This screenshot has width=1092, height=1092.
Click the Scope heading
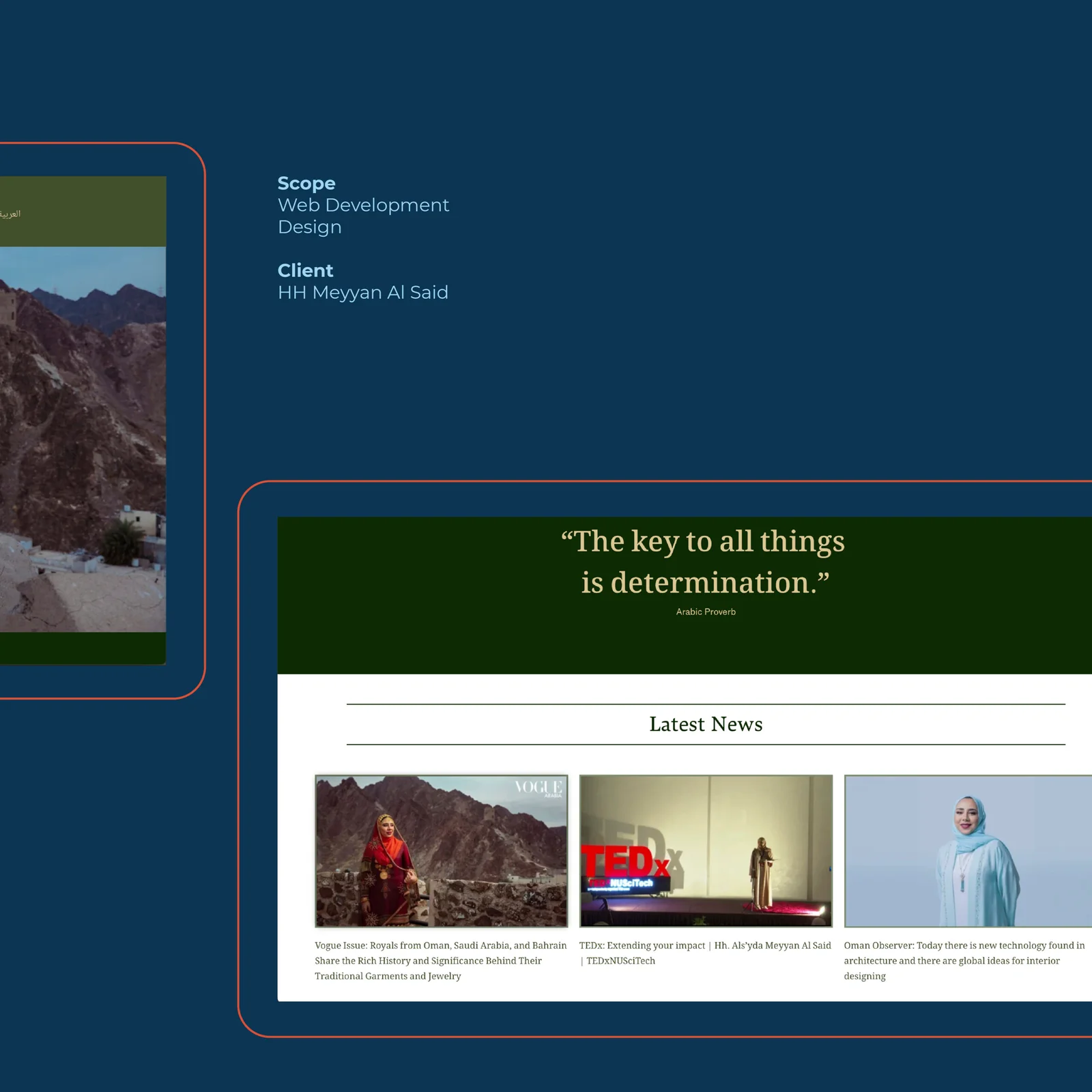pyautogui.click(x=306, y=184)
